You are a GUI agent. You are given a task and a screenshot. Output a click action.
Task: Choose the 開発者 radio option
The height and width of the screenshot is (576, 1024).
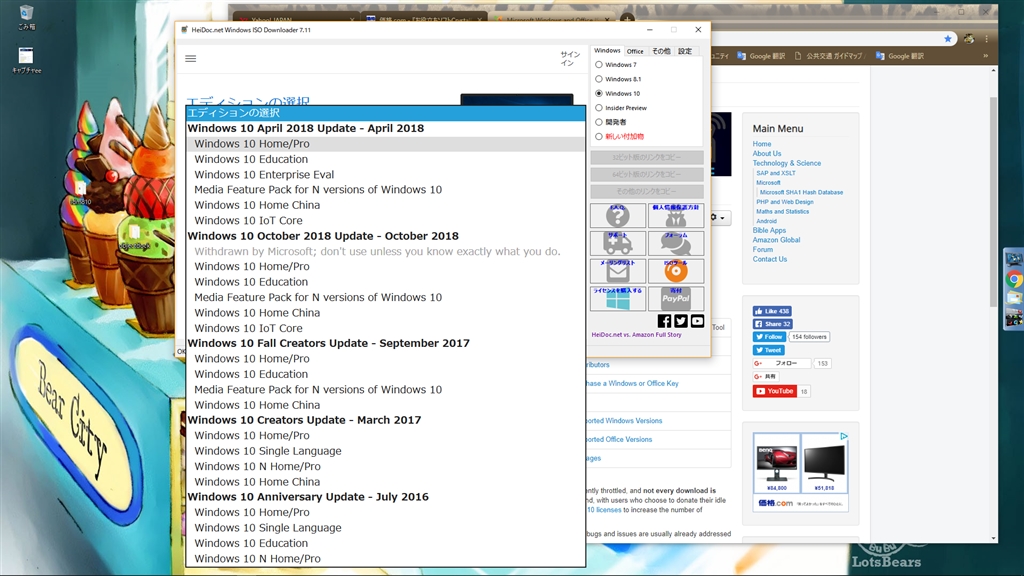point(599,122)
